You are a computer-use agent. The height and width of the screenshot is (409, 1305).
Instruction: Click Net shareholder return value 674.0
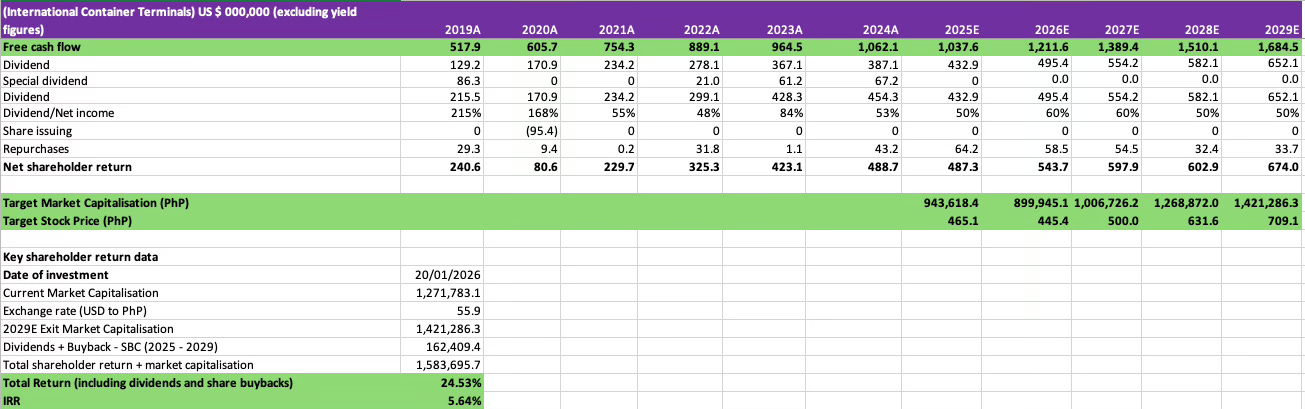pyautogui.click(x=1282, y=166)
